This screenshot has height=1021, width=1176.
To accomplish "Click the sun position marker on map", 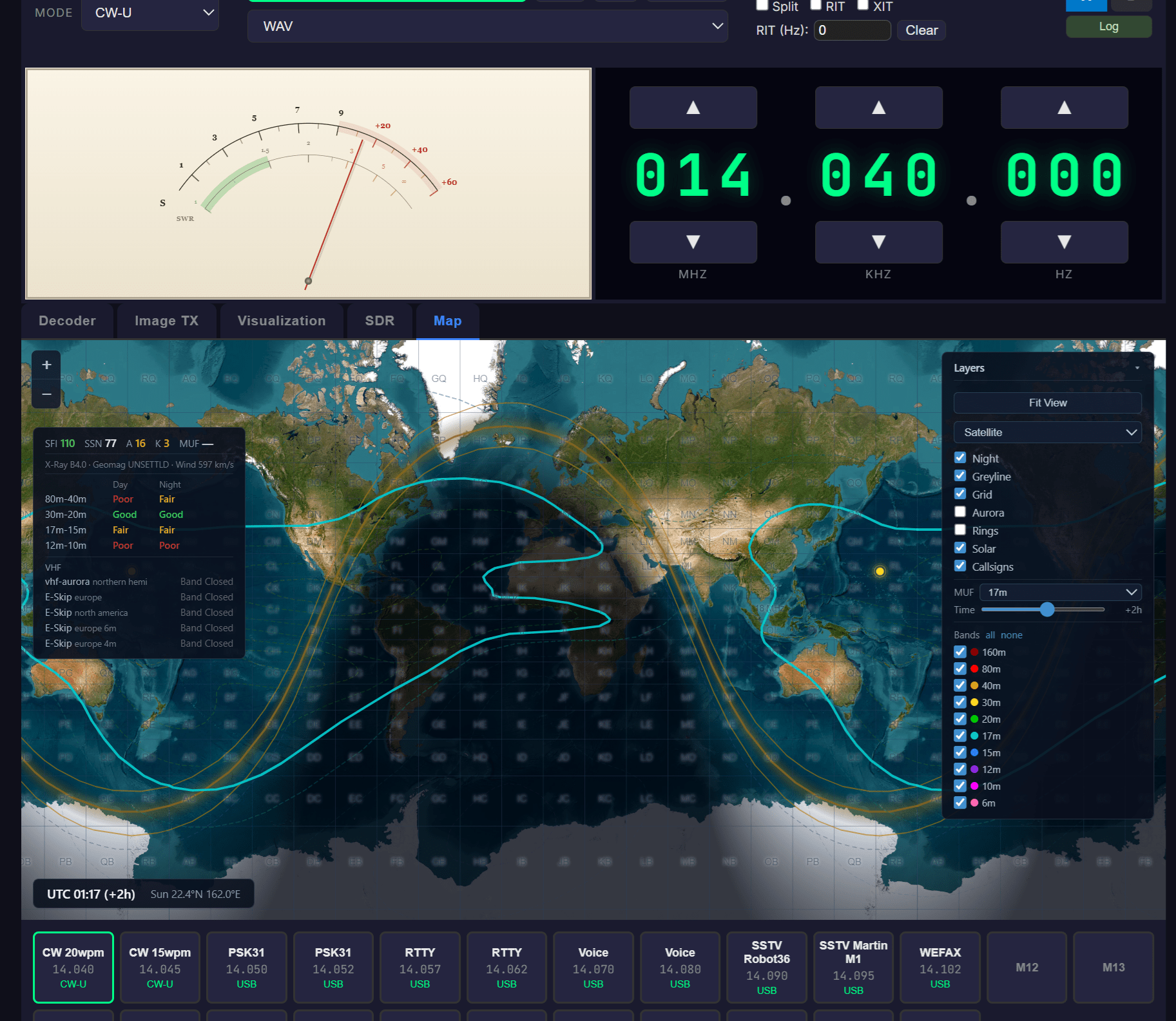I will [x=880, y=571].
